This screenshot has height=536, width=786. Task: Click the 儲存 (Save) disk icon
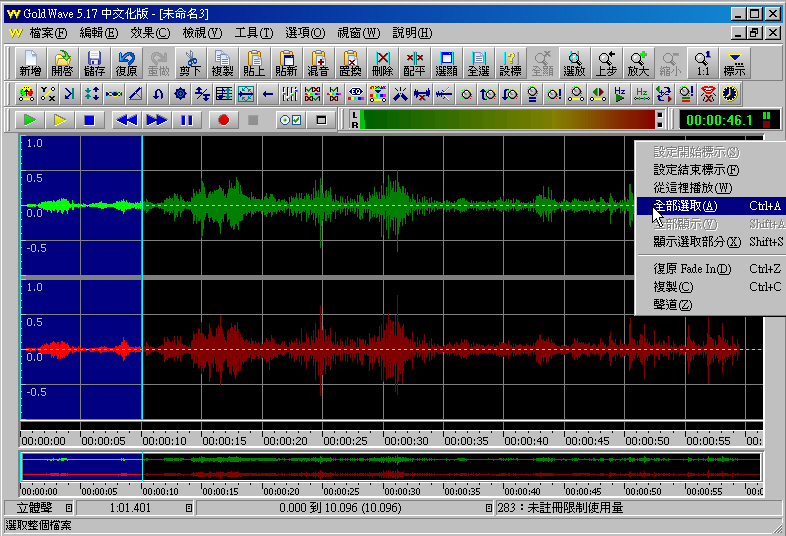point(94,64)
